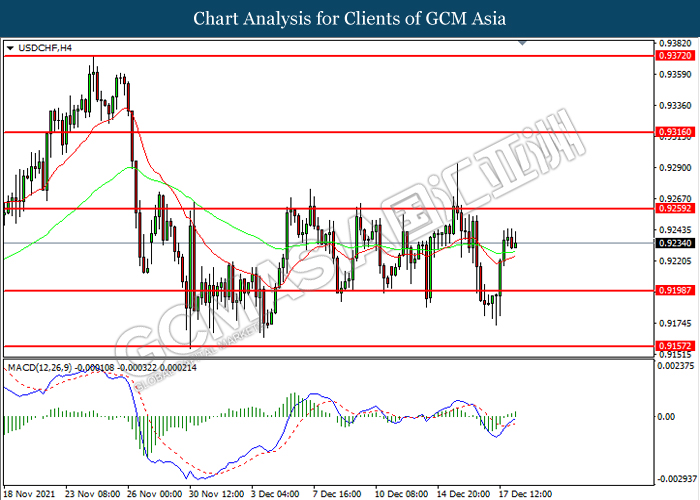
Task: Click the 0.93360 price axis value
Action: click(x=675, y=105)
